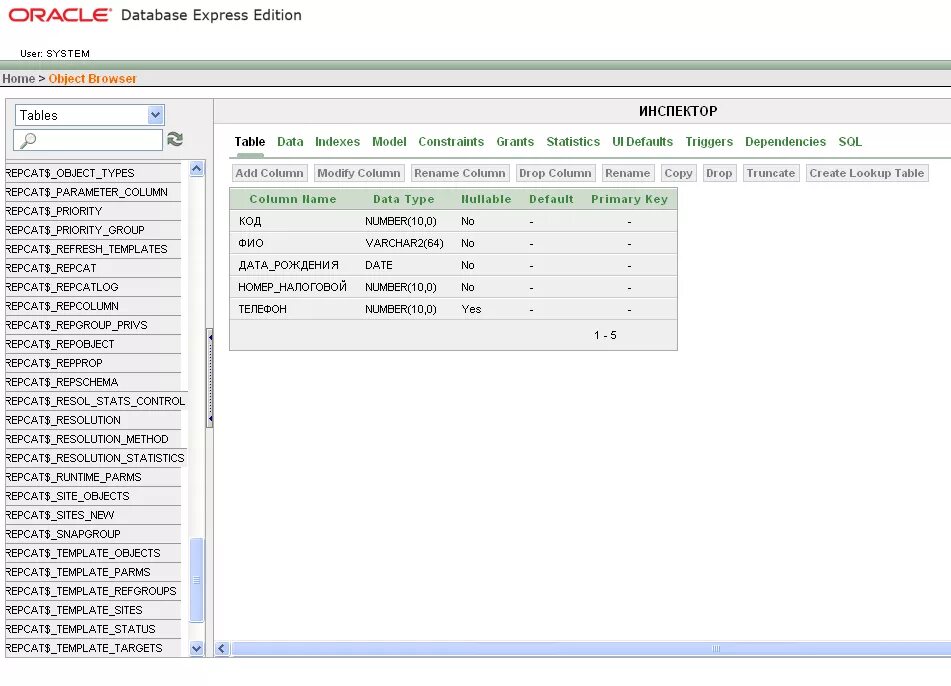Click the refresh icon next to search box
Image resolution: width=951 pixels, height=686 pixels.
(175, 139)
